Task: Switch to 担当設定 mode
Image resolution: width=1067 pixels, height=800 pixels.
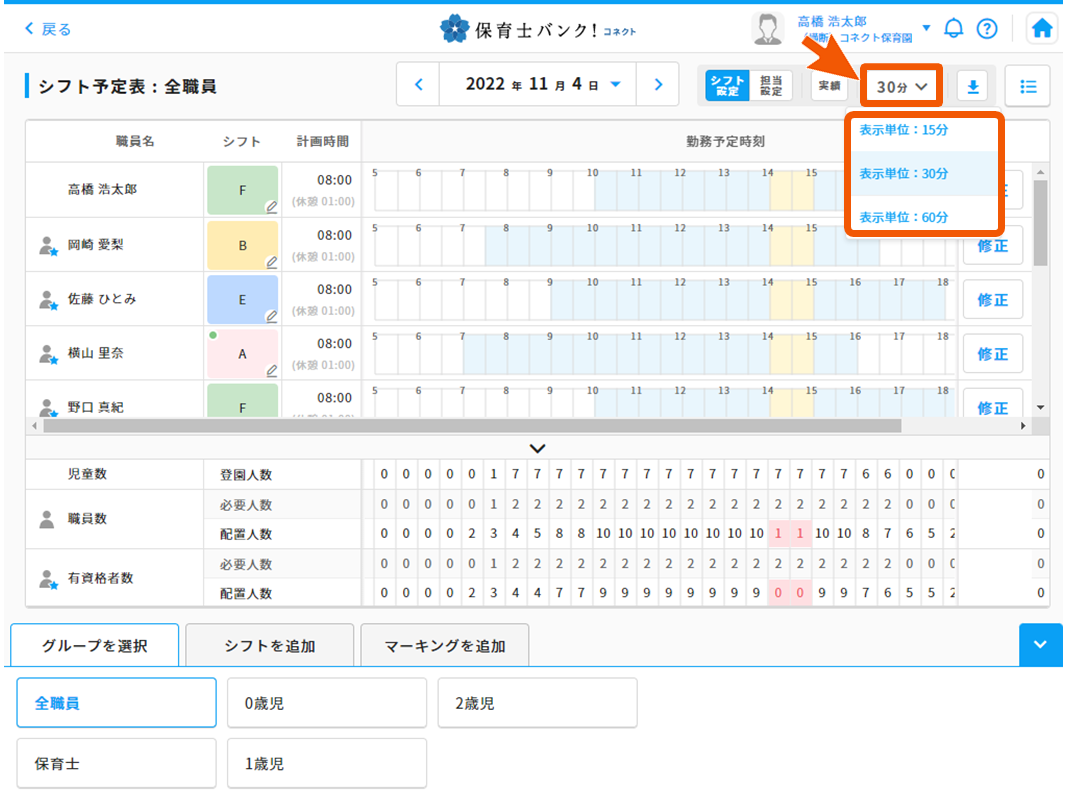Action: point(772,86)
